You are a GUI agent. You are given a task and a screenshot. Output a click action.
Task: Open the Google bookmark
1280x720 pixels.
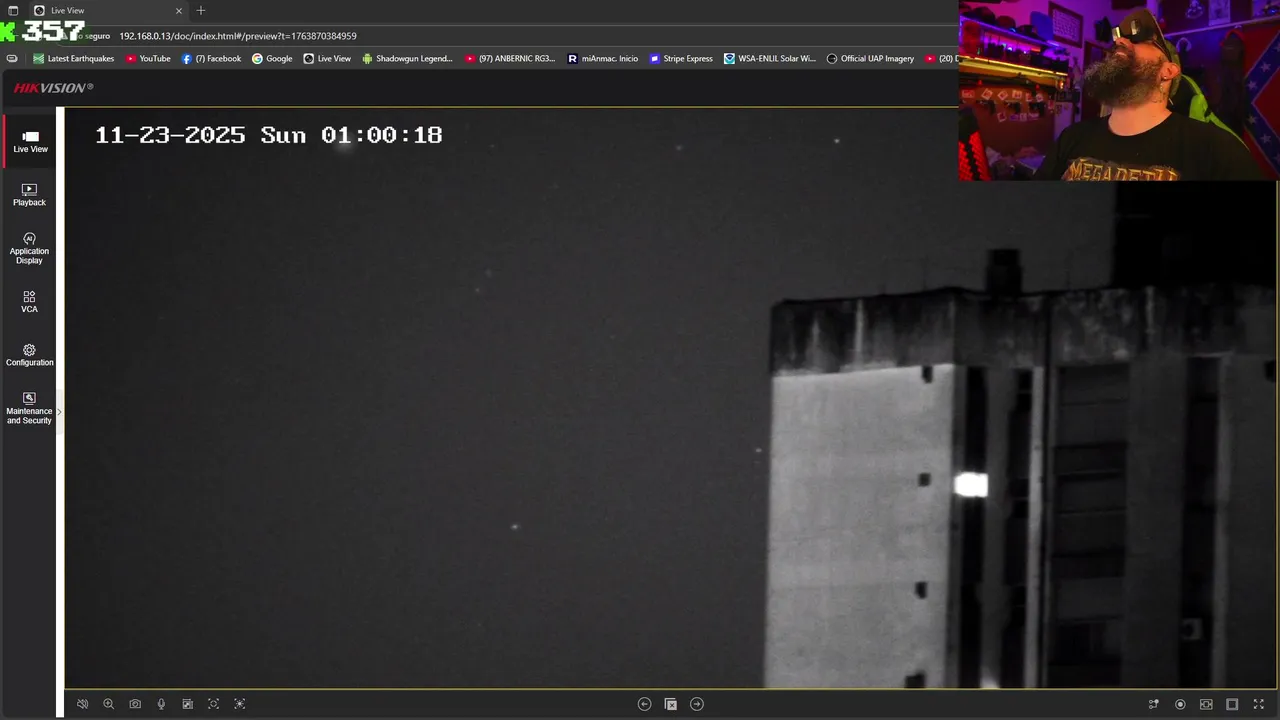272,58
